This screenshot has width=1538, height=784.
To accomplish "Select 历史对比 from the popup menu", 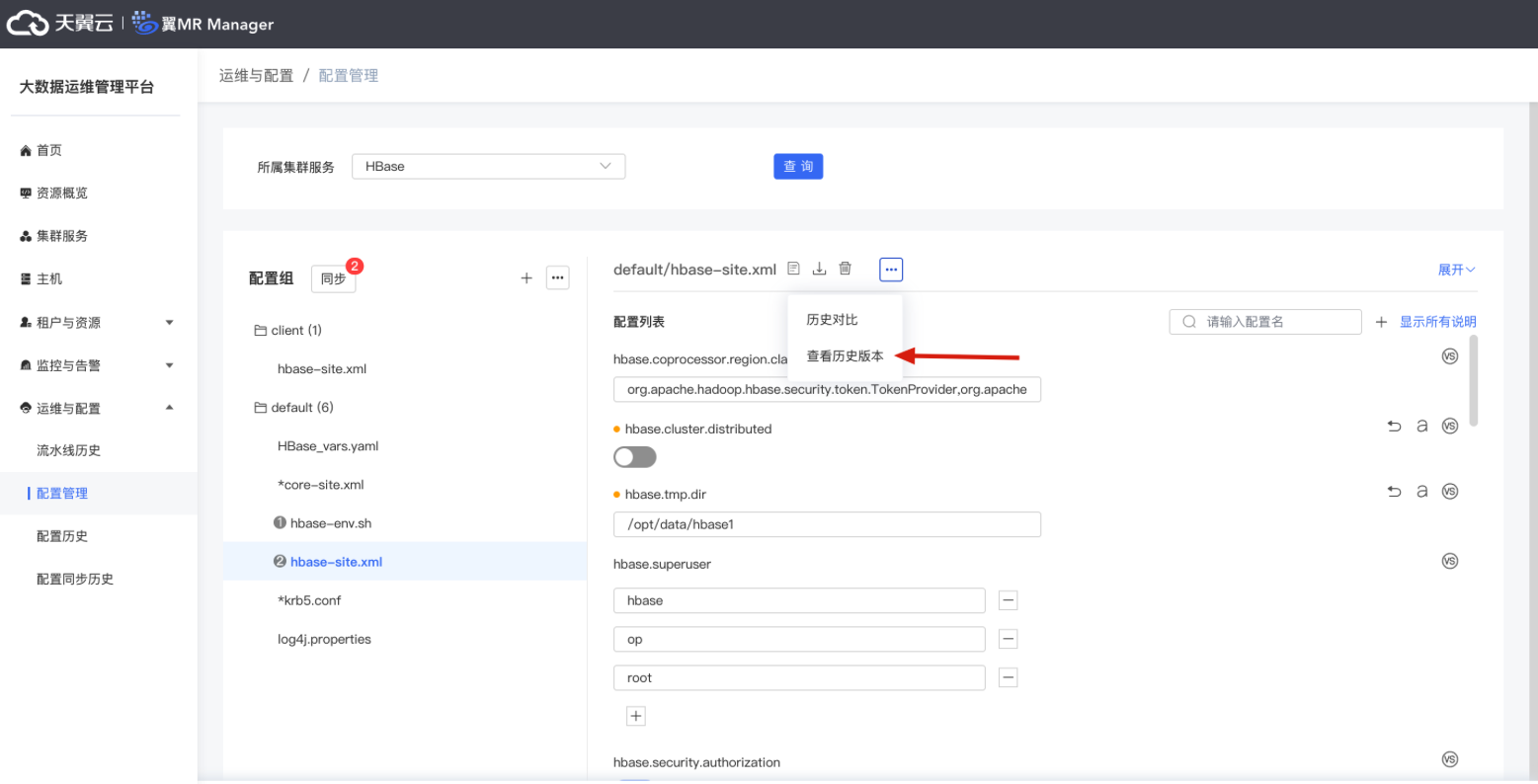I will pos(832,320).
